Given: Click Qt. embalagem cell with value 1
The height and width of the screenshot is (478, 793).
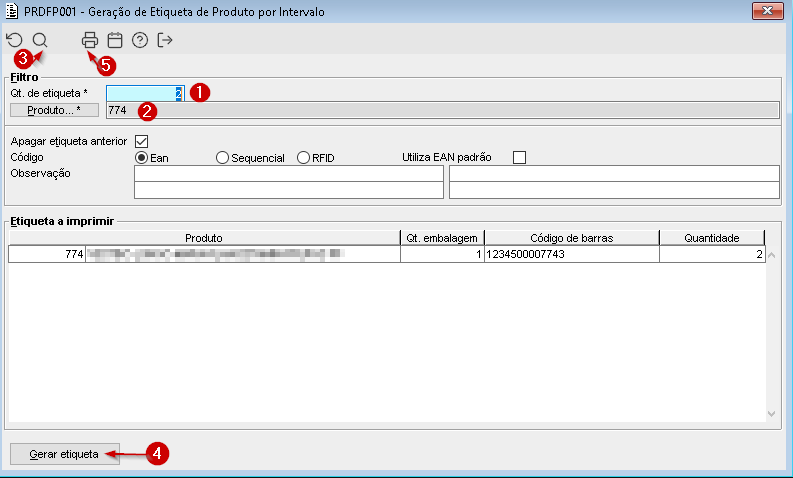Looking at the screenshot, I should coord(442,254).
